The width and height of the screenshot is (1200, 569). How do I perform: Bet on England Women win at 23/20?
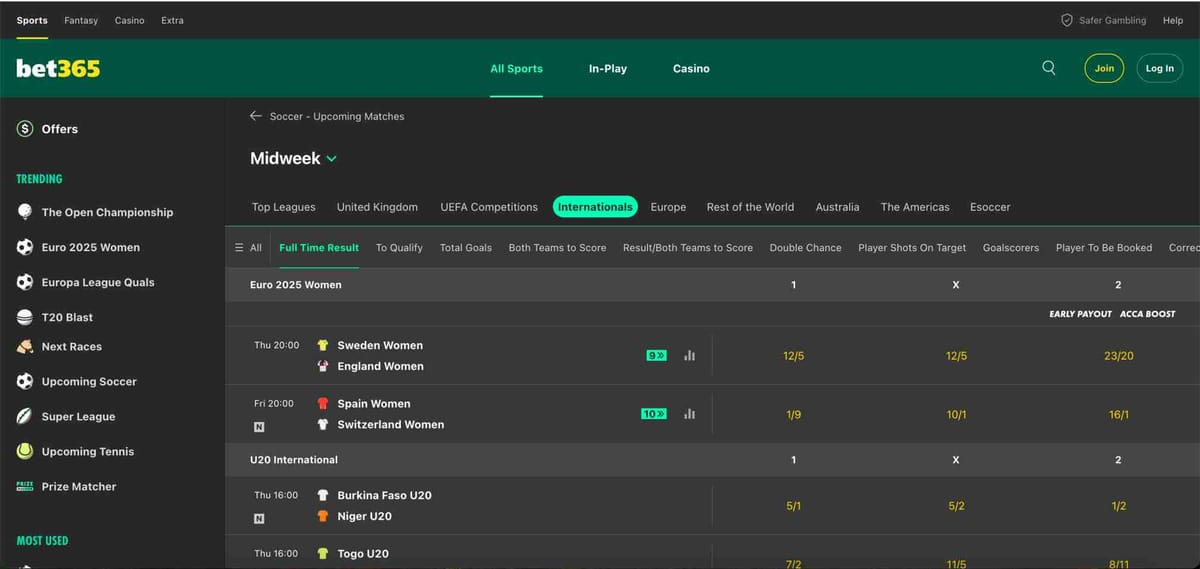coord(1118,356)
